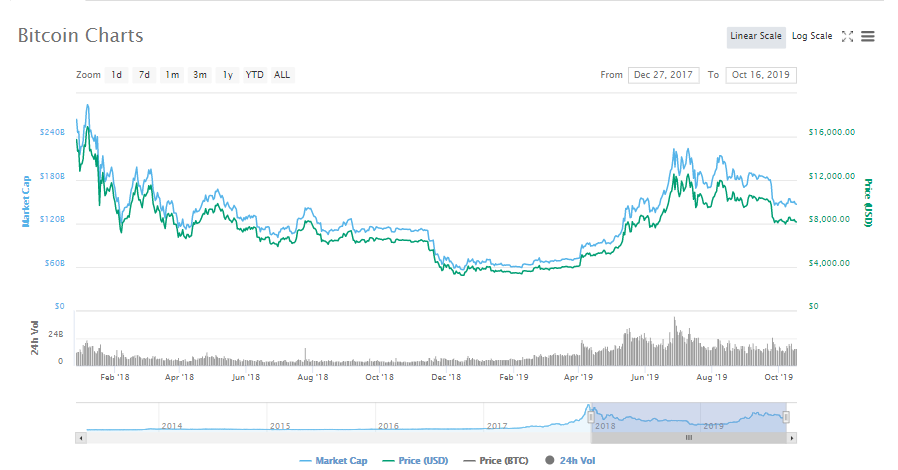898x470 pixels.
Task: Set zoom range to 3m
Action: tap(200, 75)
